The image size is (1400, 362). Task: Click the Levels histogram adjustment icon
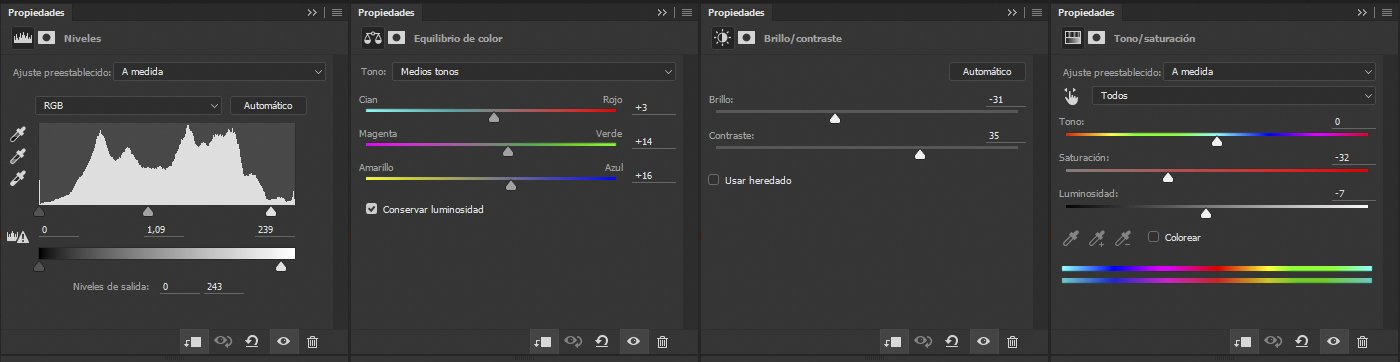[x=22, y=38]
